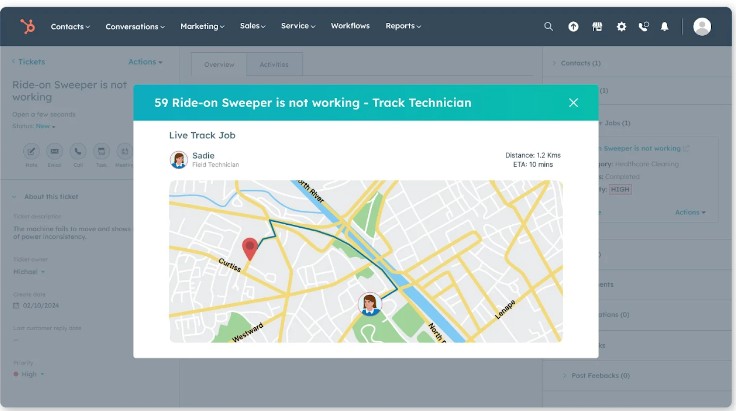Image resolution: width=736 pixels, height=411 pixels.
Task: Open the Service dropdown menu
Action: [x=299, y=27]
